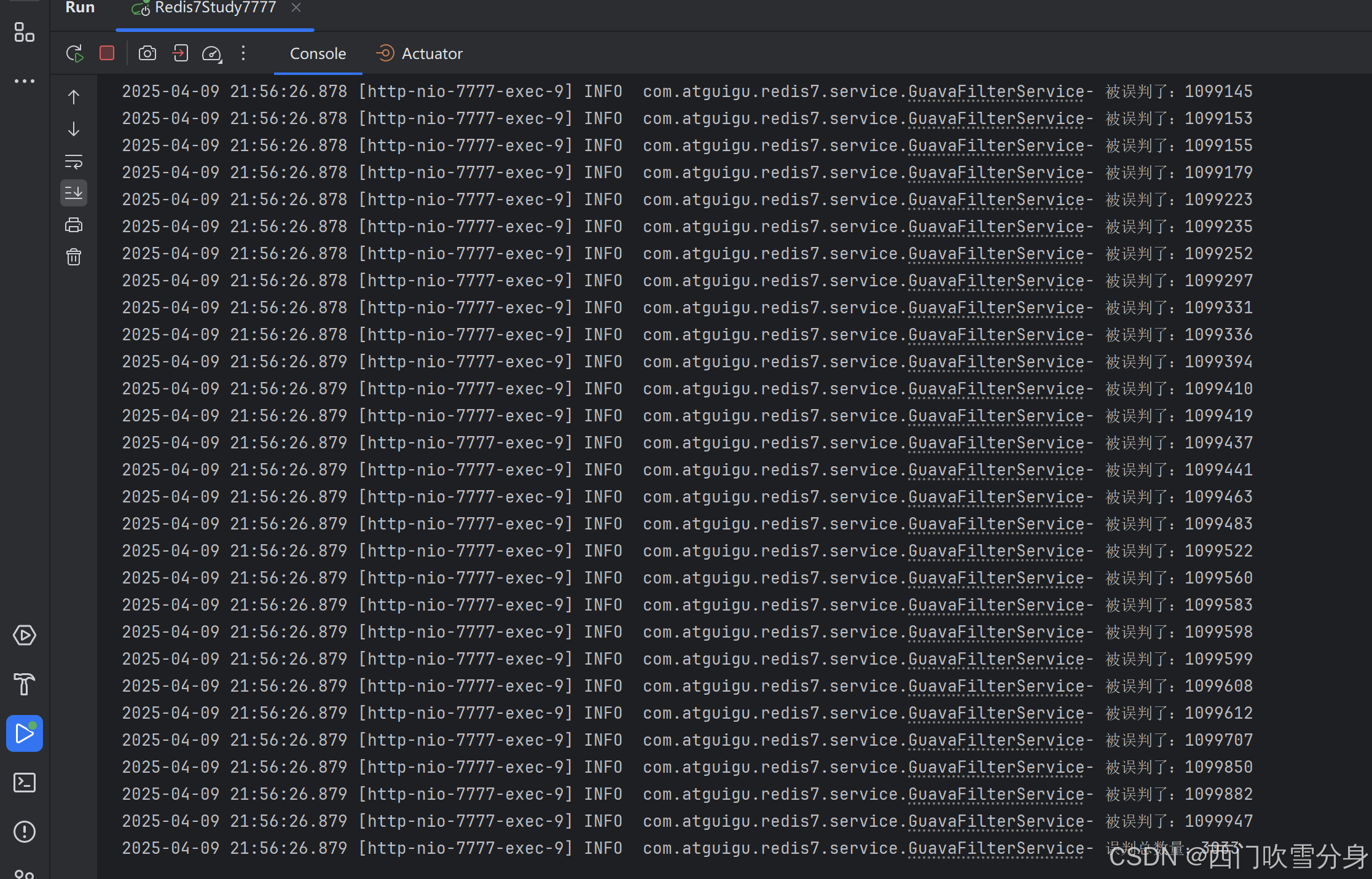This screenshot has height=879, width=1372.
Task: Open the Terminal tool window
Action: 25,783
